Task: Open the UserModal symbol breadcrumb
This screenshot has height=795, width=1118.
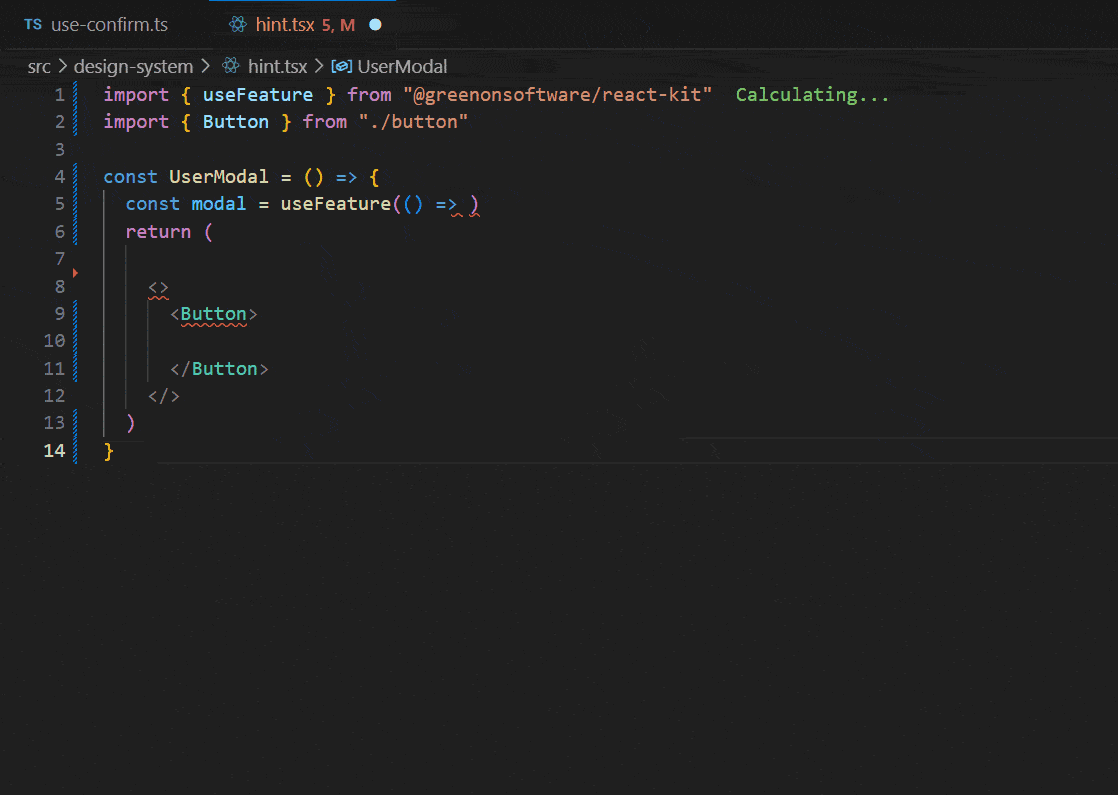Action: [x=402, y=66]
